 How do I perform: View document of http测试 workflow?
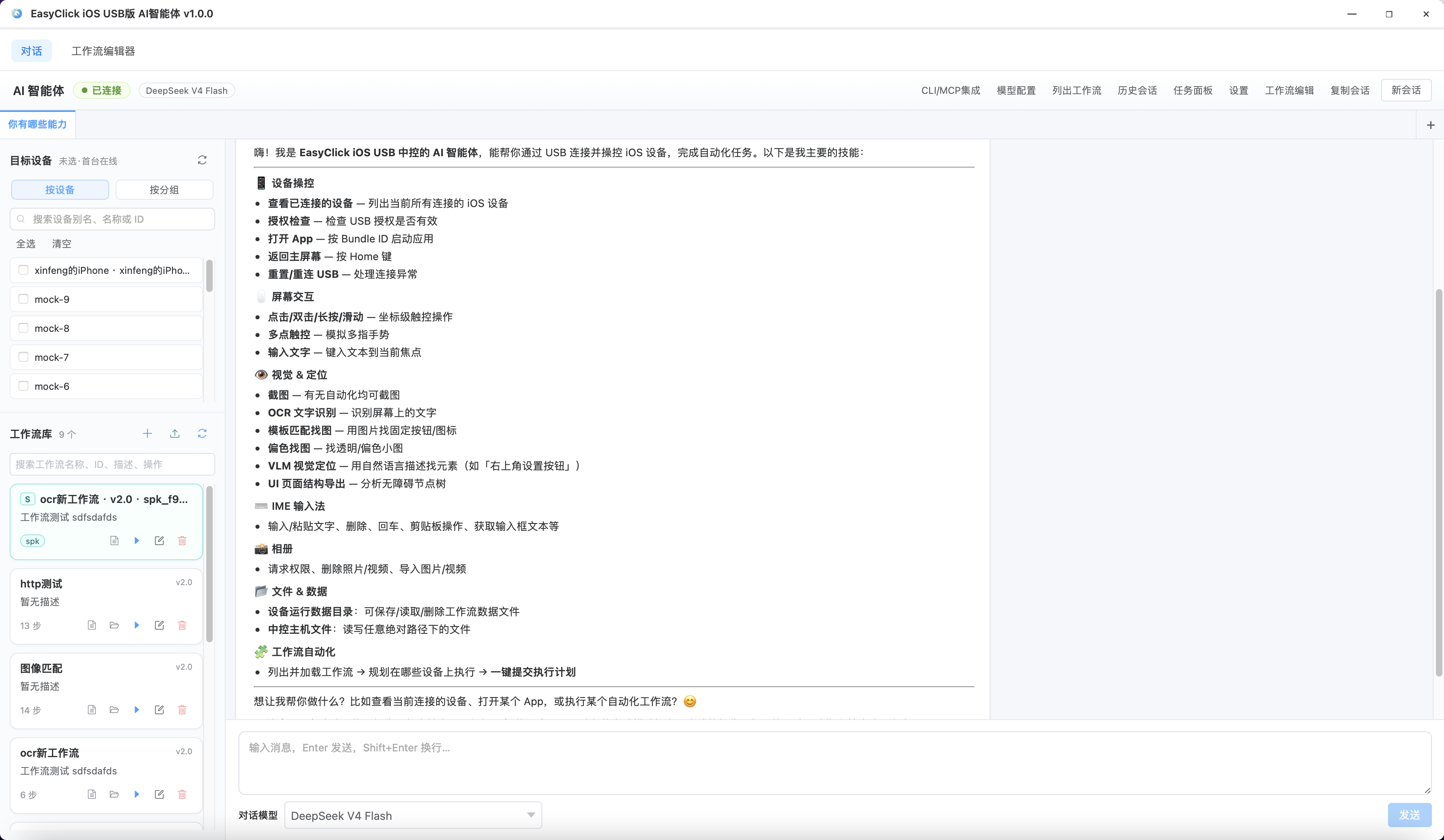point(92,625)
